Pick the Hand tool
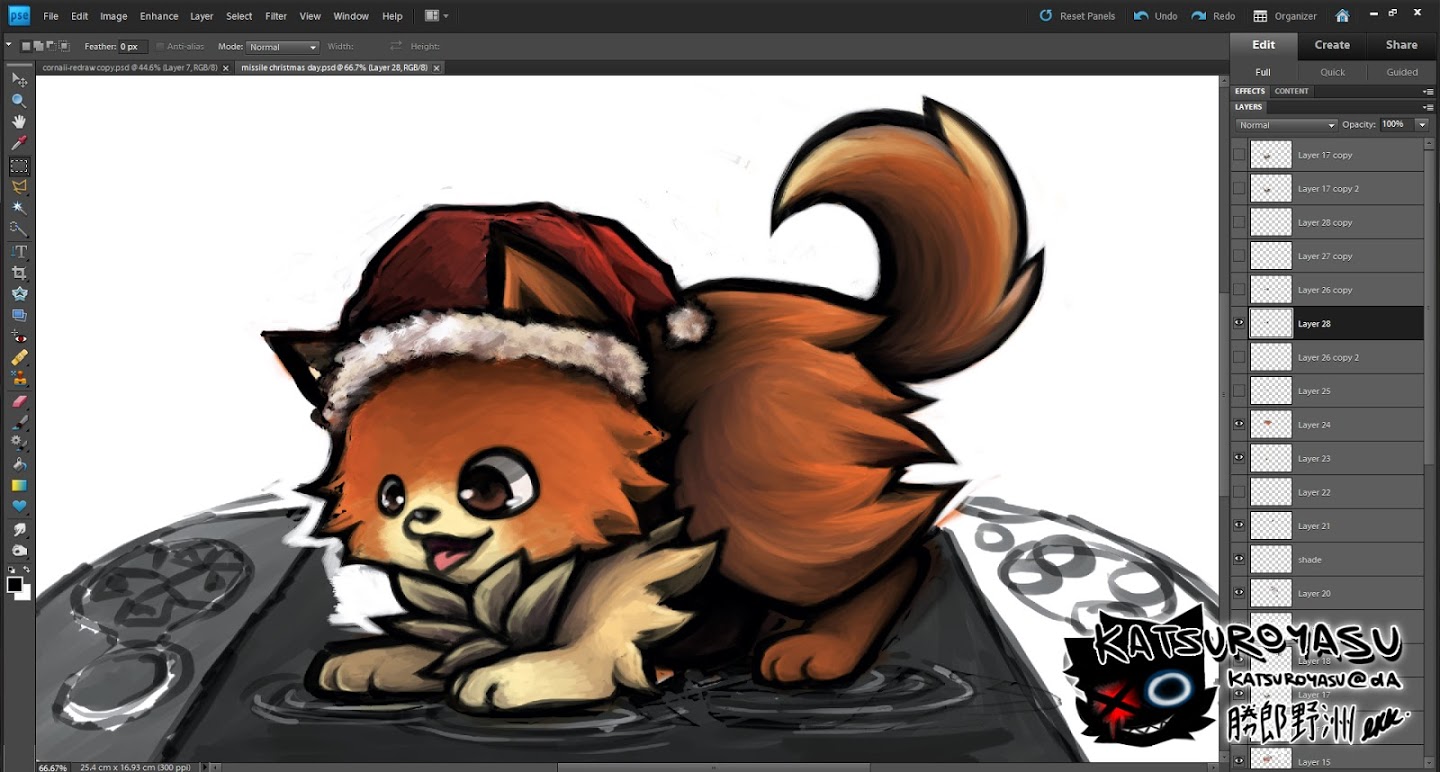 click(x=19, y=122)
